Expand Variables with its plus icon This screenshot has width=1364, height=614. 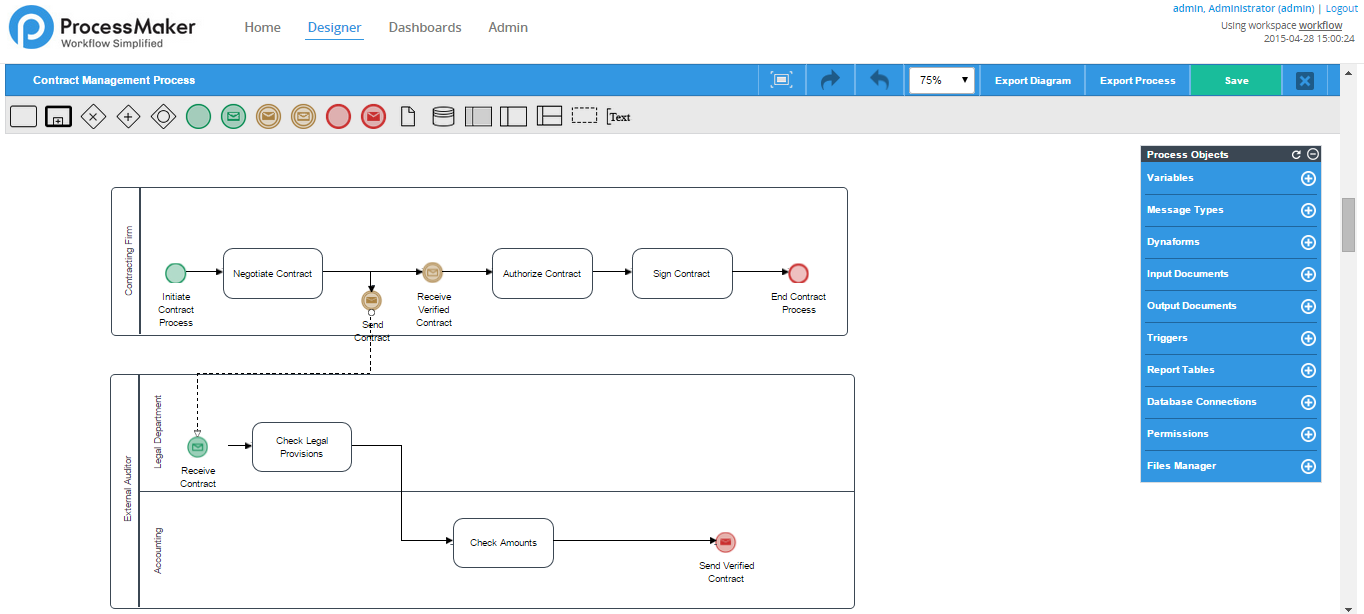pyautogui.click(x=1307, y=178)
